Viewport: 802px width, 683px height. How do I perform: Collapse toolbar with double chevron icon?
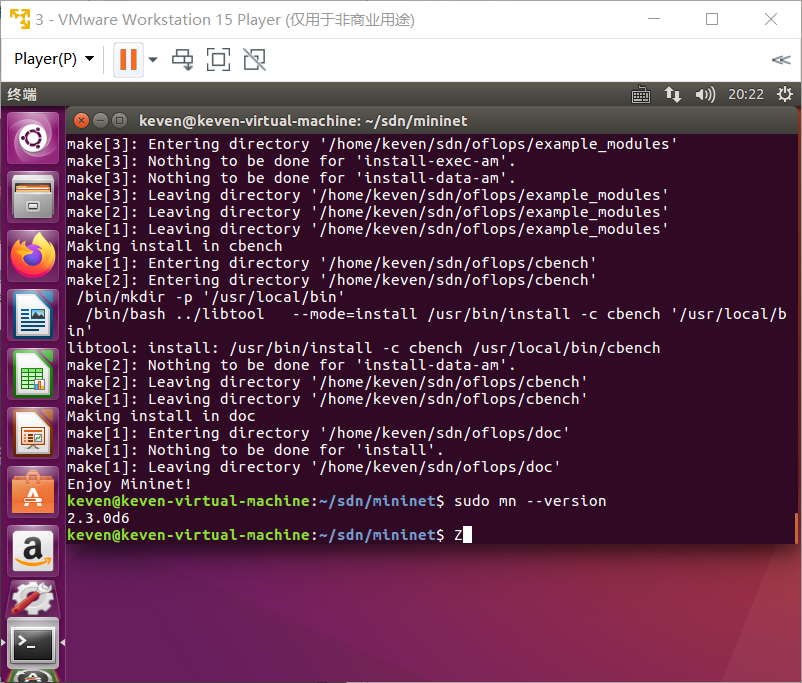point(781,60)
